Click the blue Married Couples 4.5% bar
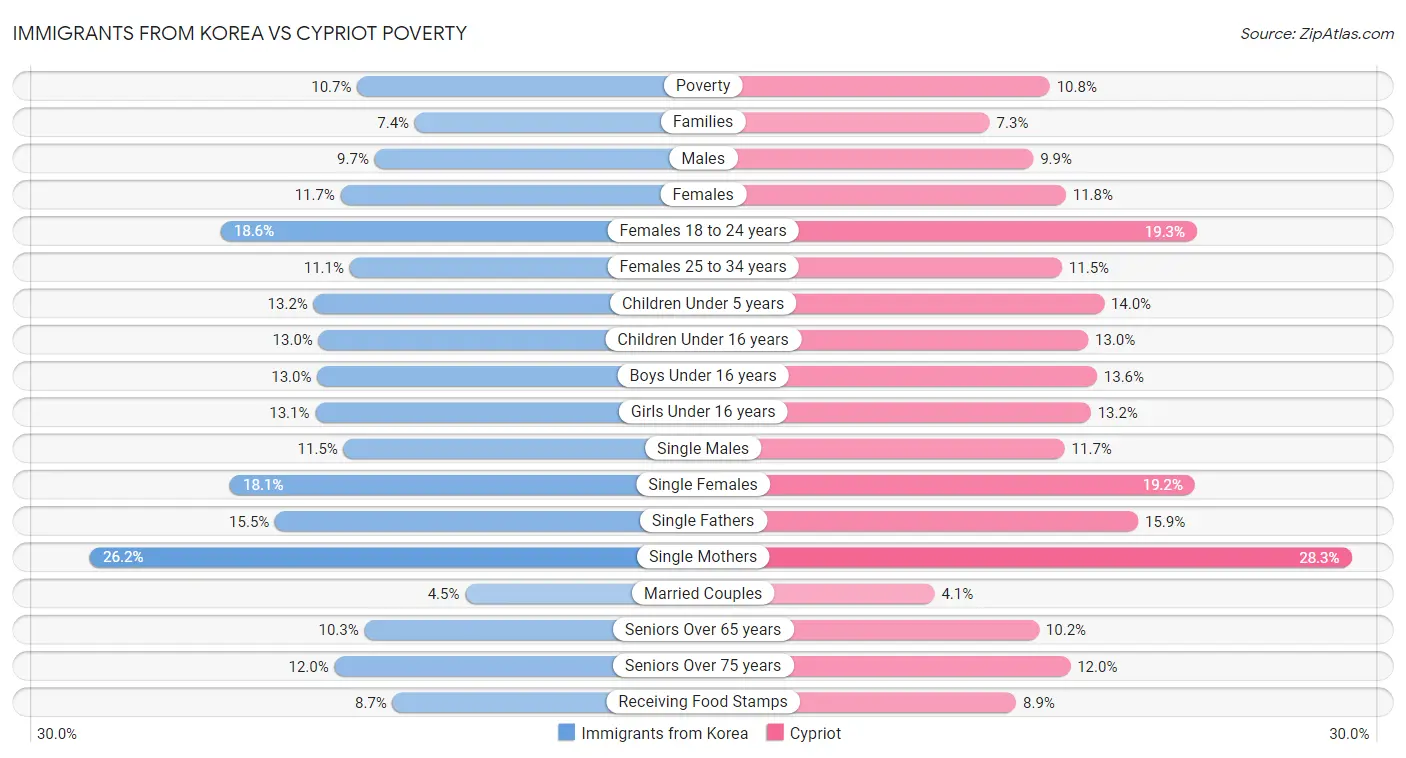The image size is (1406, 758). coord(548,593)
